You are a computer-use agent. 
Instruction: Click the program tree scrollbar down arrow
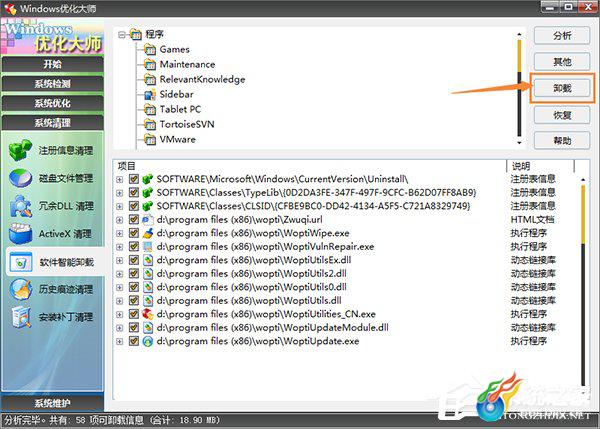click(519, 143)
